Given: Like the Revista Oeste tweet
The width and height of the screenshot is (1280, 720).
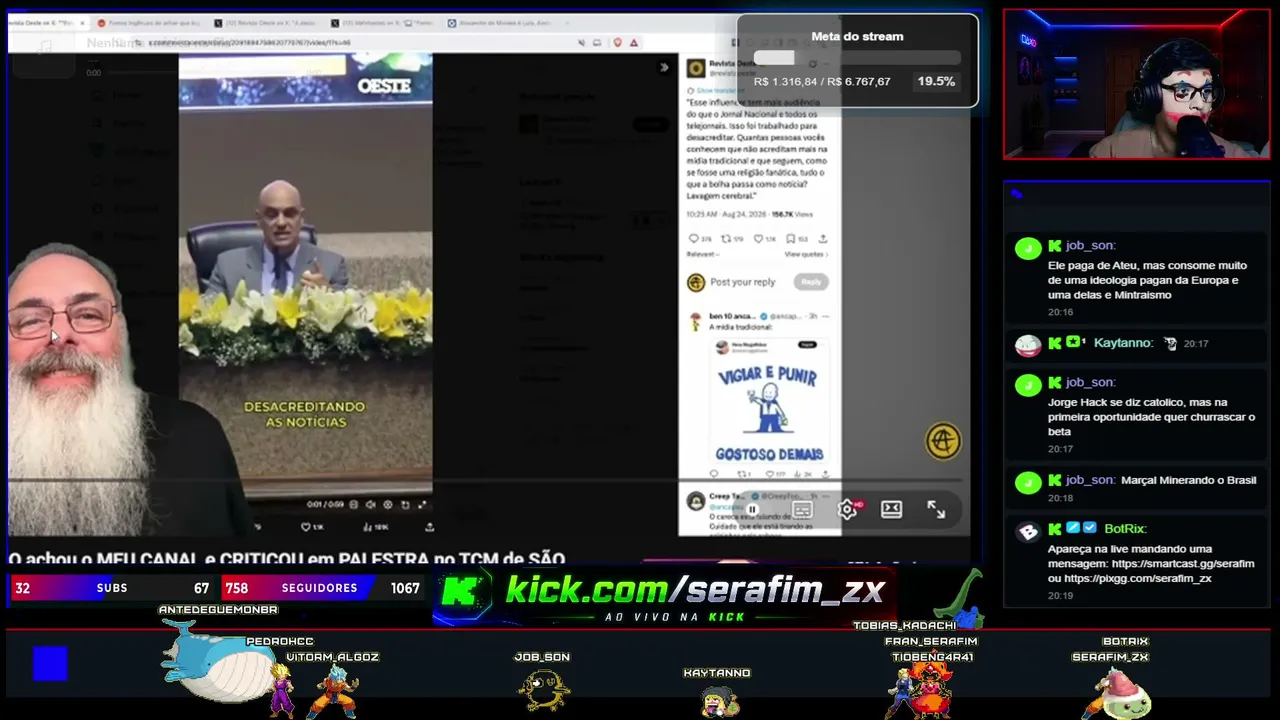Looking at the screenshot, I should [x=757, y=239].
